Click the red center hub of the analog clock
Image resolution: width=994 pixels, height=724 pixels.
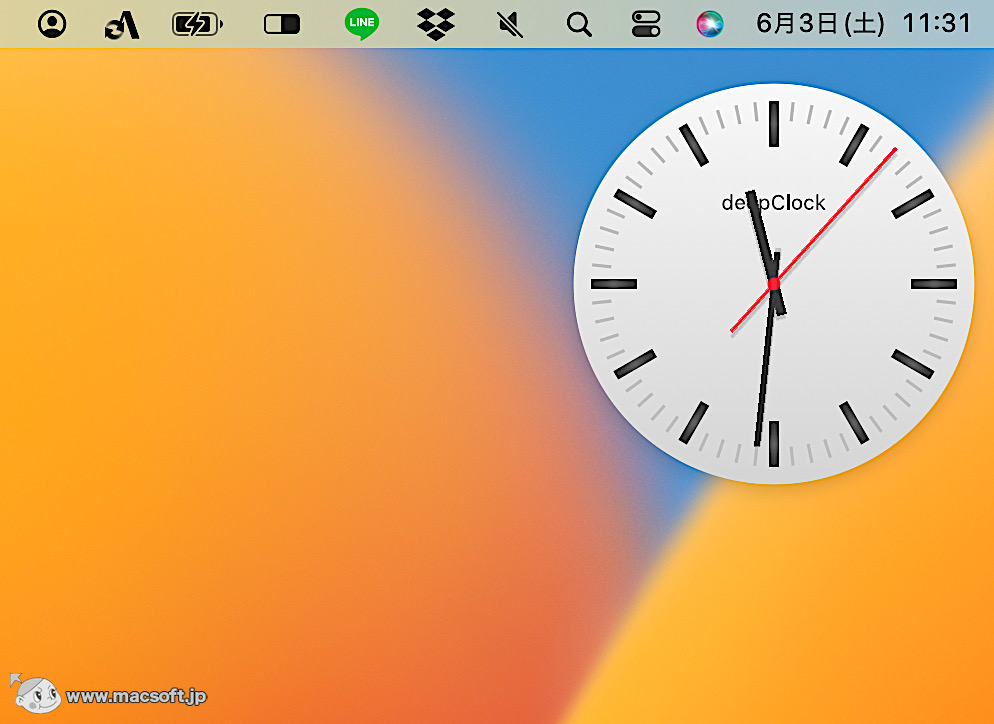click(x=773, y=284)
